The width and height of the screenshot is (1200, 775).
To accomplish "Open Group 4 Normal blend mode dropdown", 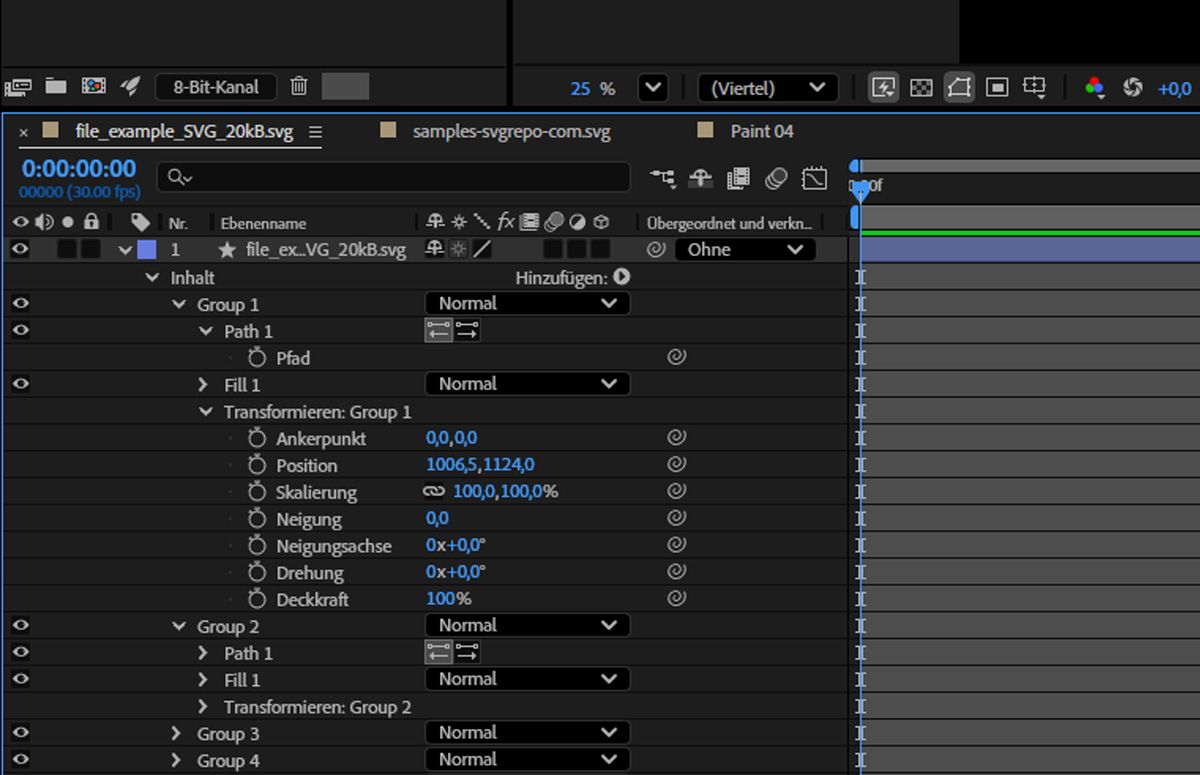I will (527, 759).
